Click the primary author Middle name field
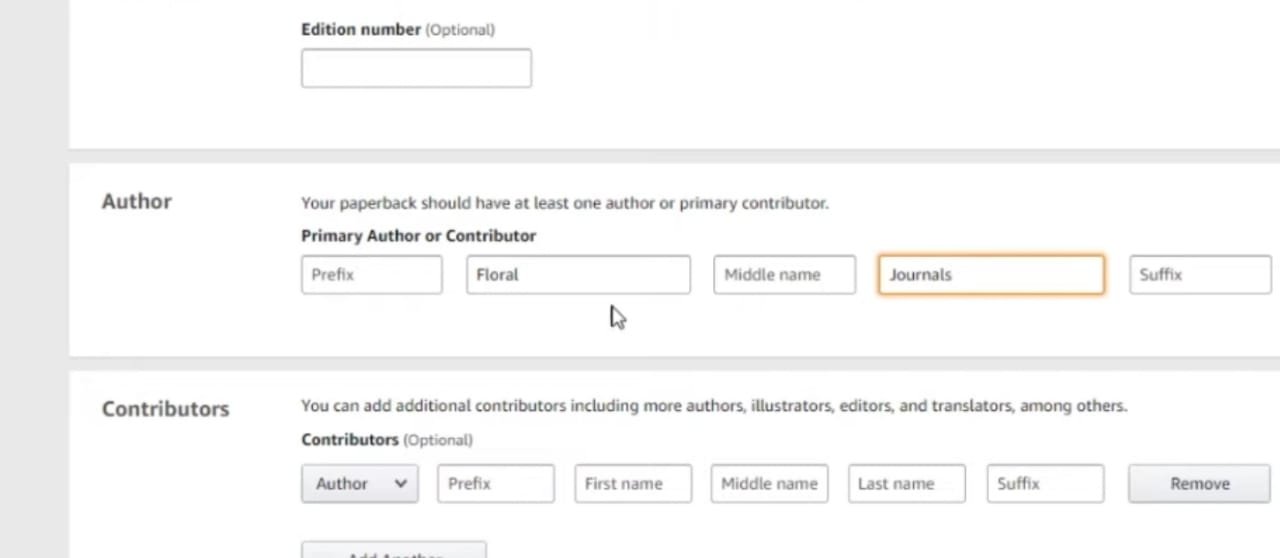Image resolution: width=1280 pixels, height=558 pixels. [x=784, y=275]
